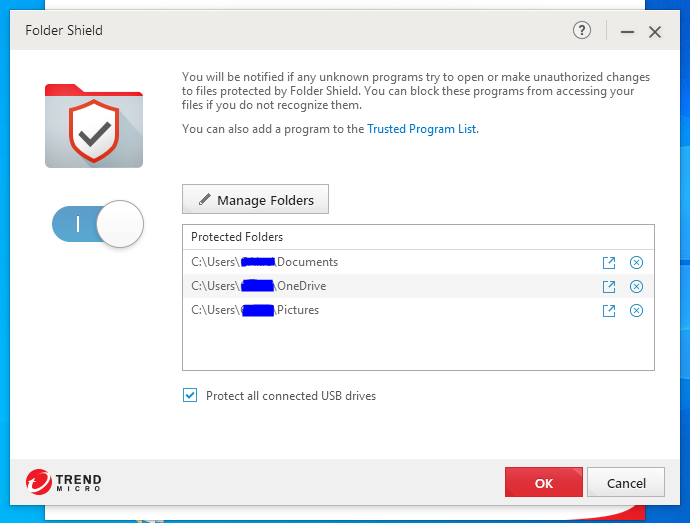The width and height of the screenshot is (690, 523).
Task: Click the Protected Folders column header
Action: [418, 237]
